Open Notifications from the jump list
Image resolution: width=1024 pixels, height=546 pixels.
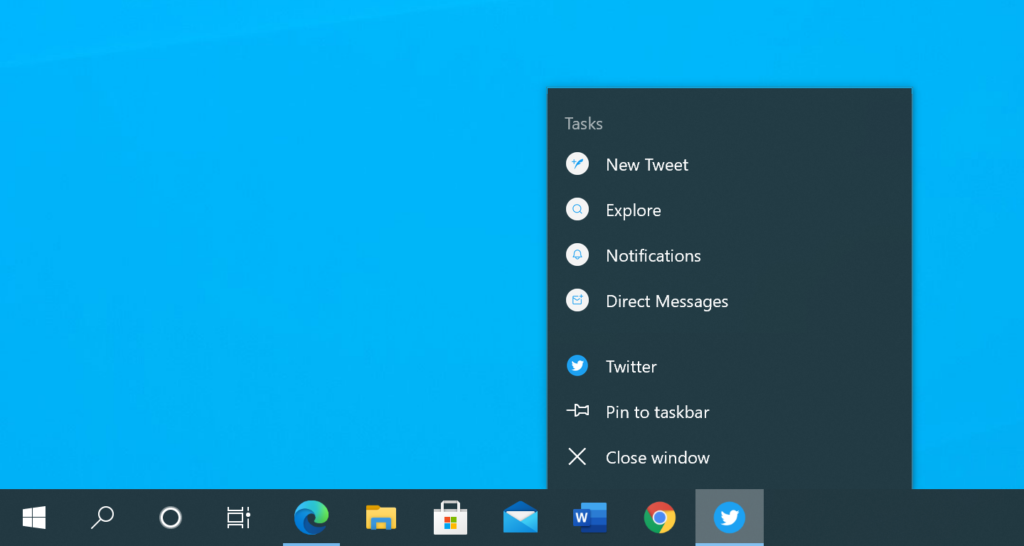click(x=729, y=255)
